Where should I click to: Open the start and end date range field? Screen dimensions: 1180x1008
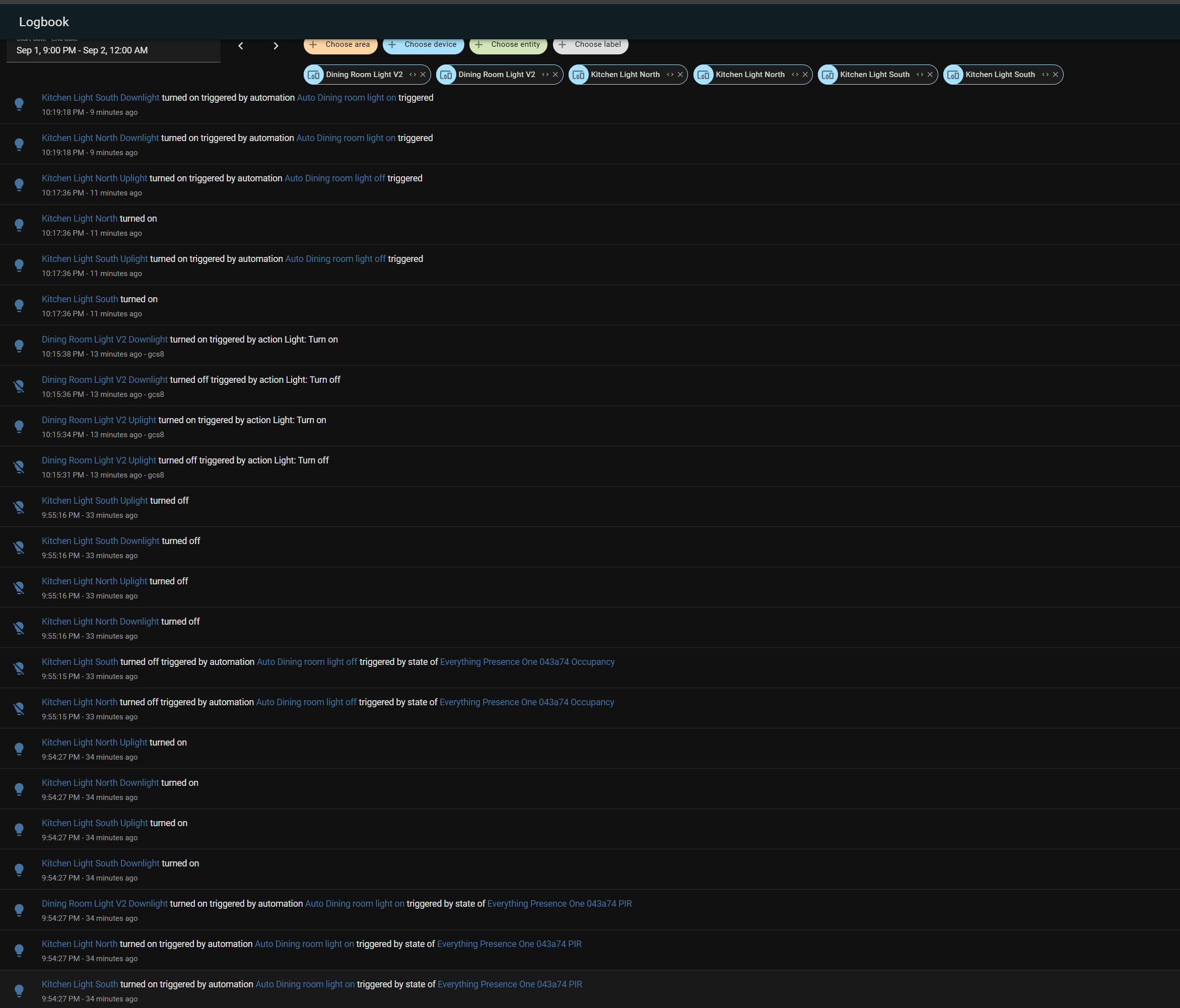click(x=113, y=50)
